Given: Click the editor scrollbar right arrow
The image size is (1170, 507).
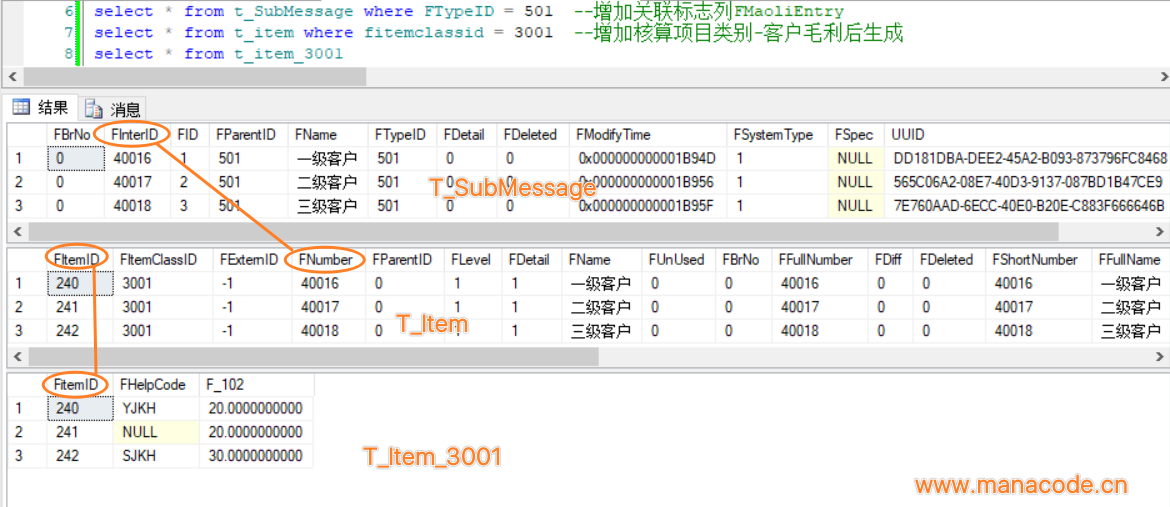Looking at the screenshot, I should (1163, 77).
